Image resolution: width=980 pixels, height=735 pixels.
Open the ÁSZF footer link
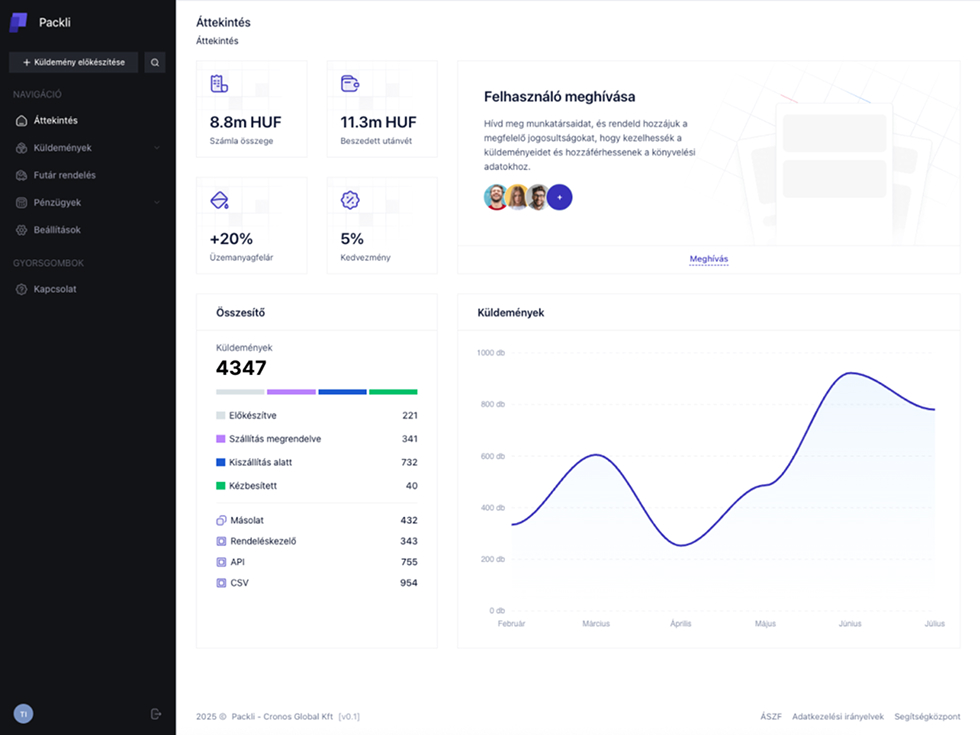[x=770, y=716]
